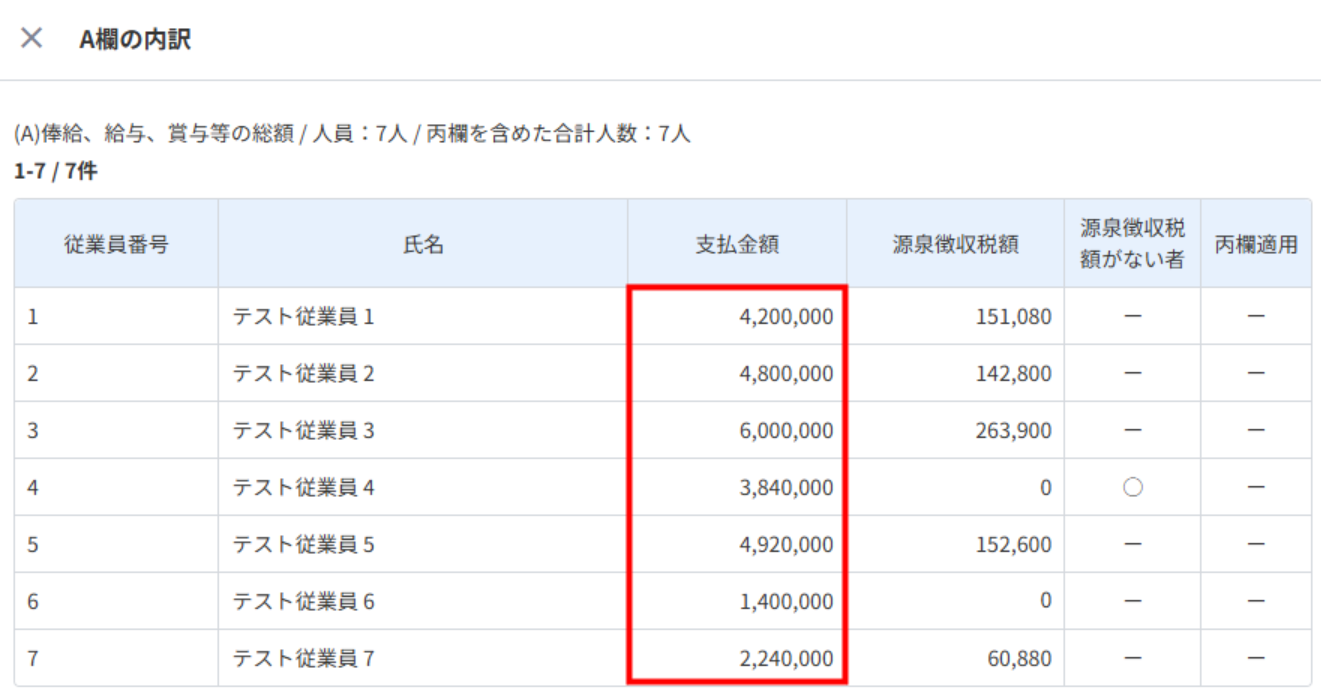Select the name テスト従業員 1

303,317
